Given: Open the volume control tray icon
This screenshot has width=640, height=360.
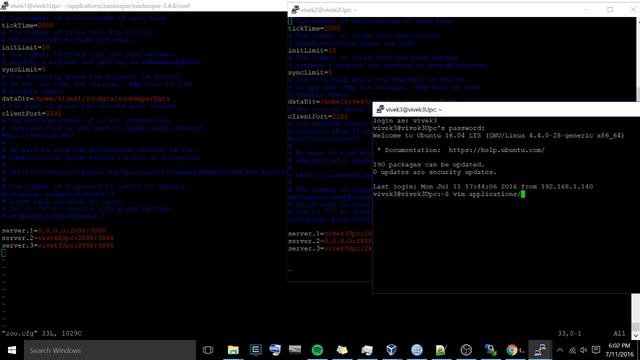Looking at the screenshot, I should (x=584, y=350).
